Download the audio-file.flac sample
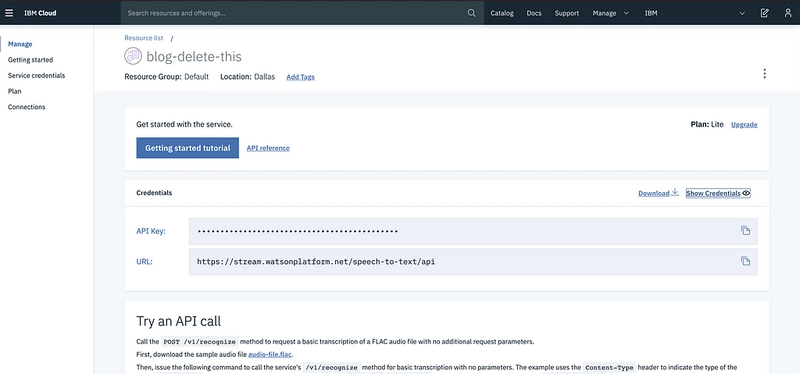 tap(270, 354)
